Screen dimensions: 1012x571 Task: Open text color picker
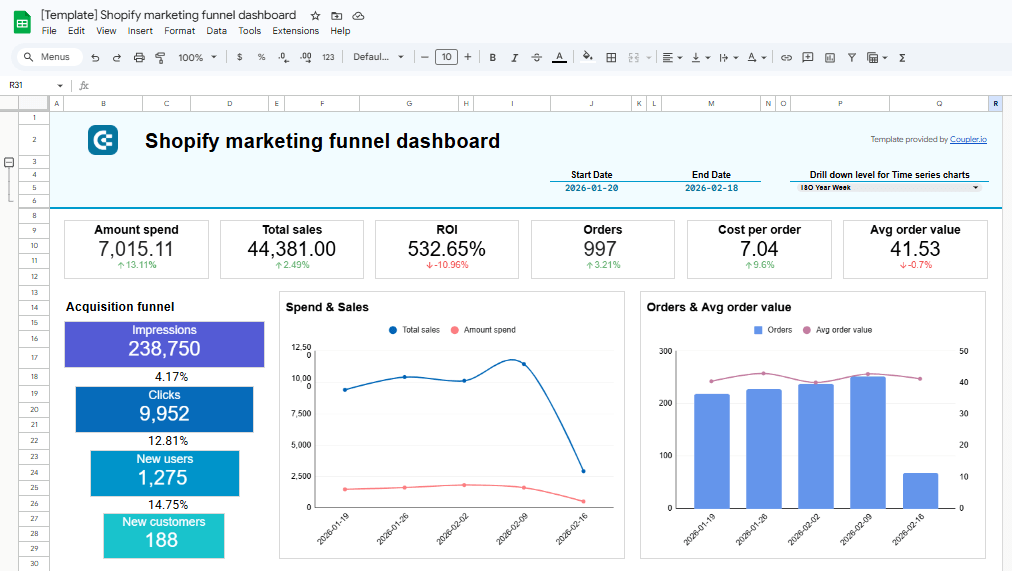click(x=560, y=57)
